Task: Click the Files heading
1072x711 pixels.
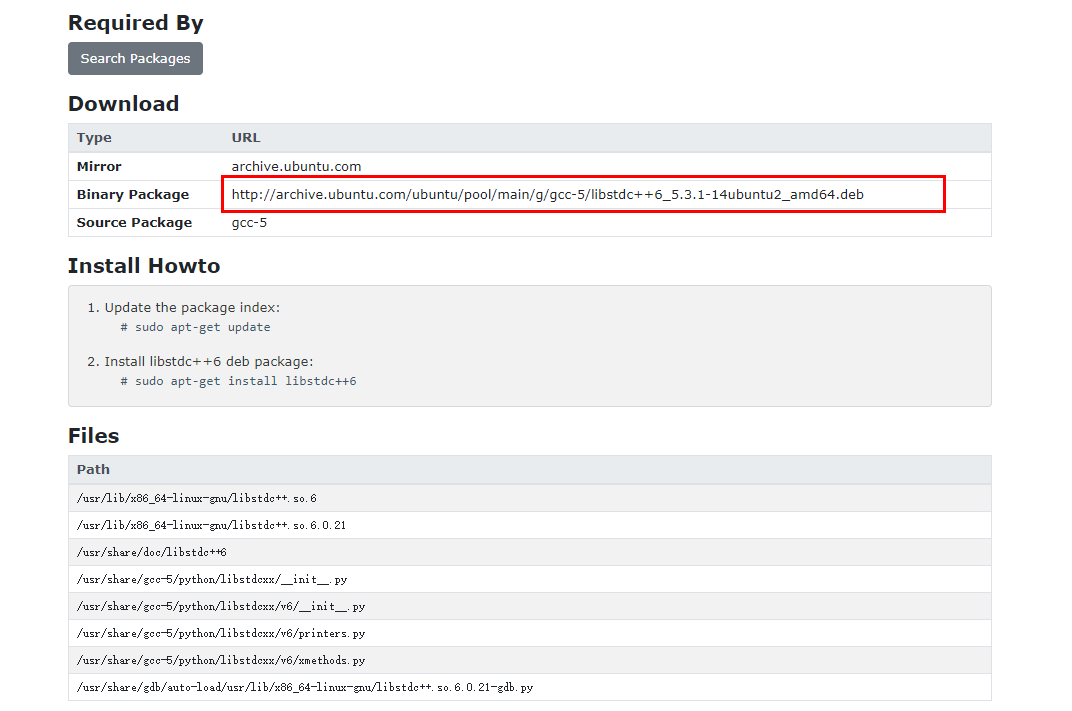Action: coord(94,436)
